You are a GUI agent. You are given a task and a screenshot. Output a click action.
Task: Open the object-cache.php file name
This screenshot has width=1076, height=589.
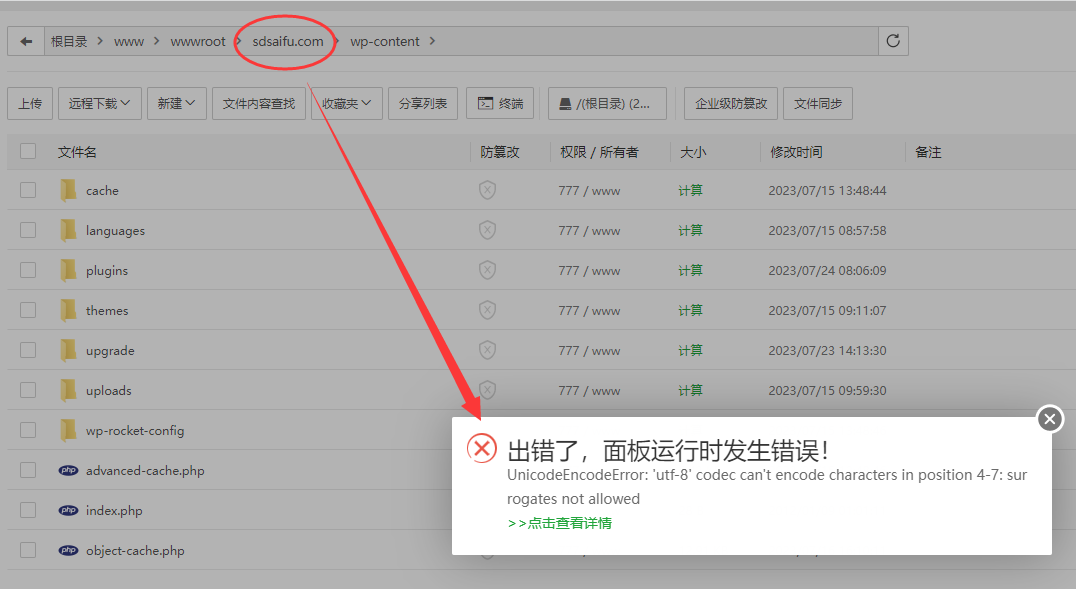[135, 550]
